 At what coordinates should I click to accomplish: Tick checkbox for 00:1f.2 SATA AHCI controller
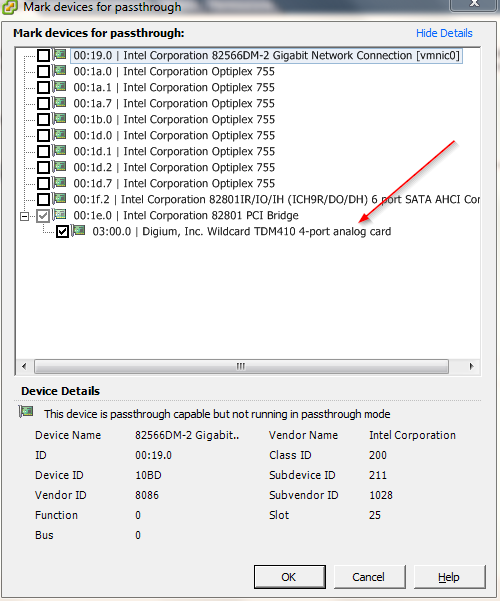coord(43,200)
